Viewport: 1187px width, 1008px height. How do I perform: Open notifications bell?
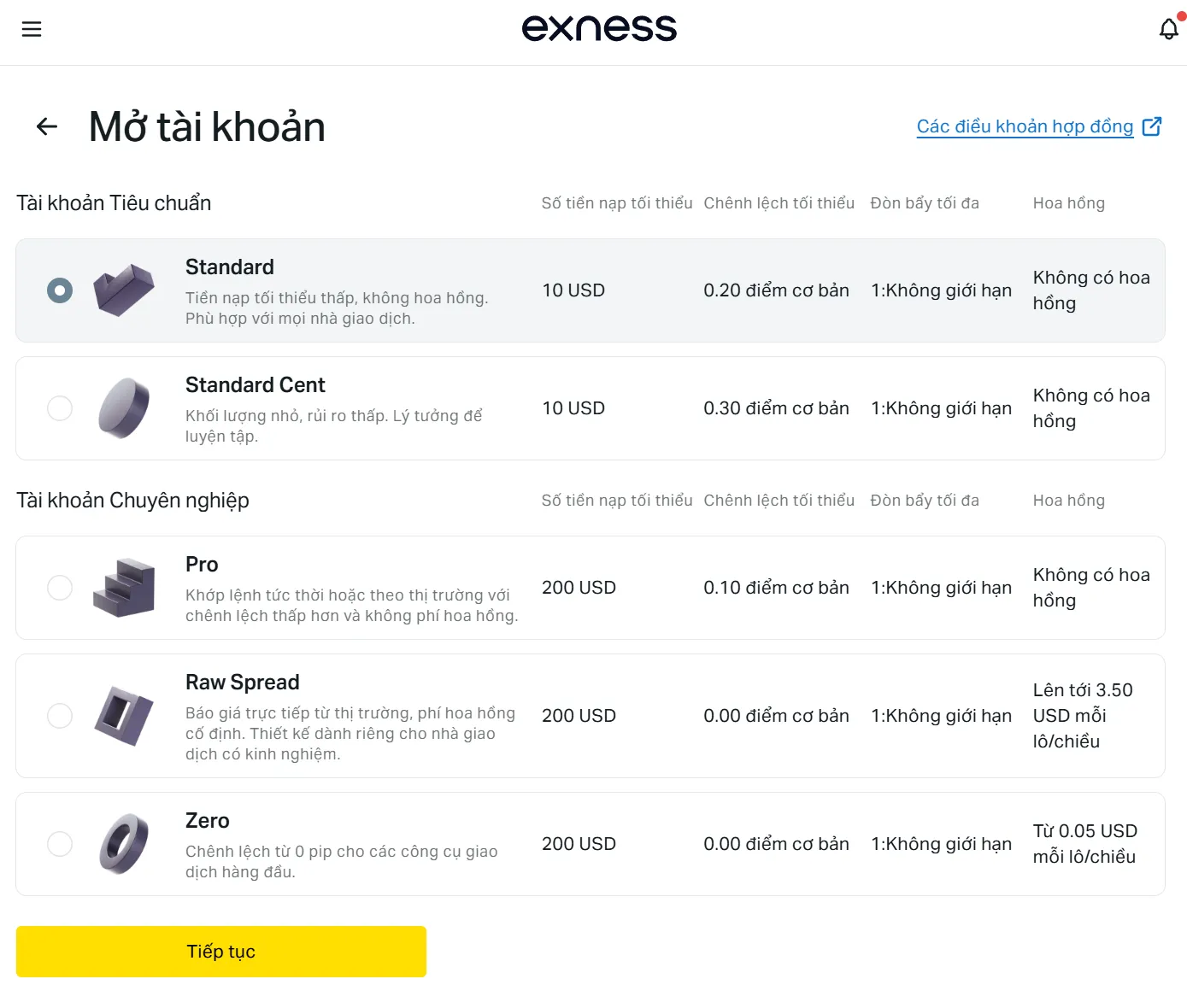tap(1169, 29)
